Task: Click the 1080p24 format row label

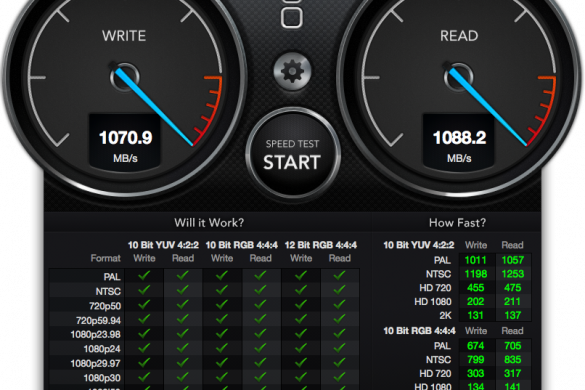Action: 102,349
